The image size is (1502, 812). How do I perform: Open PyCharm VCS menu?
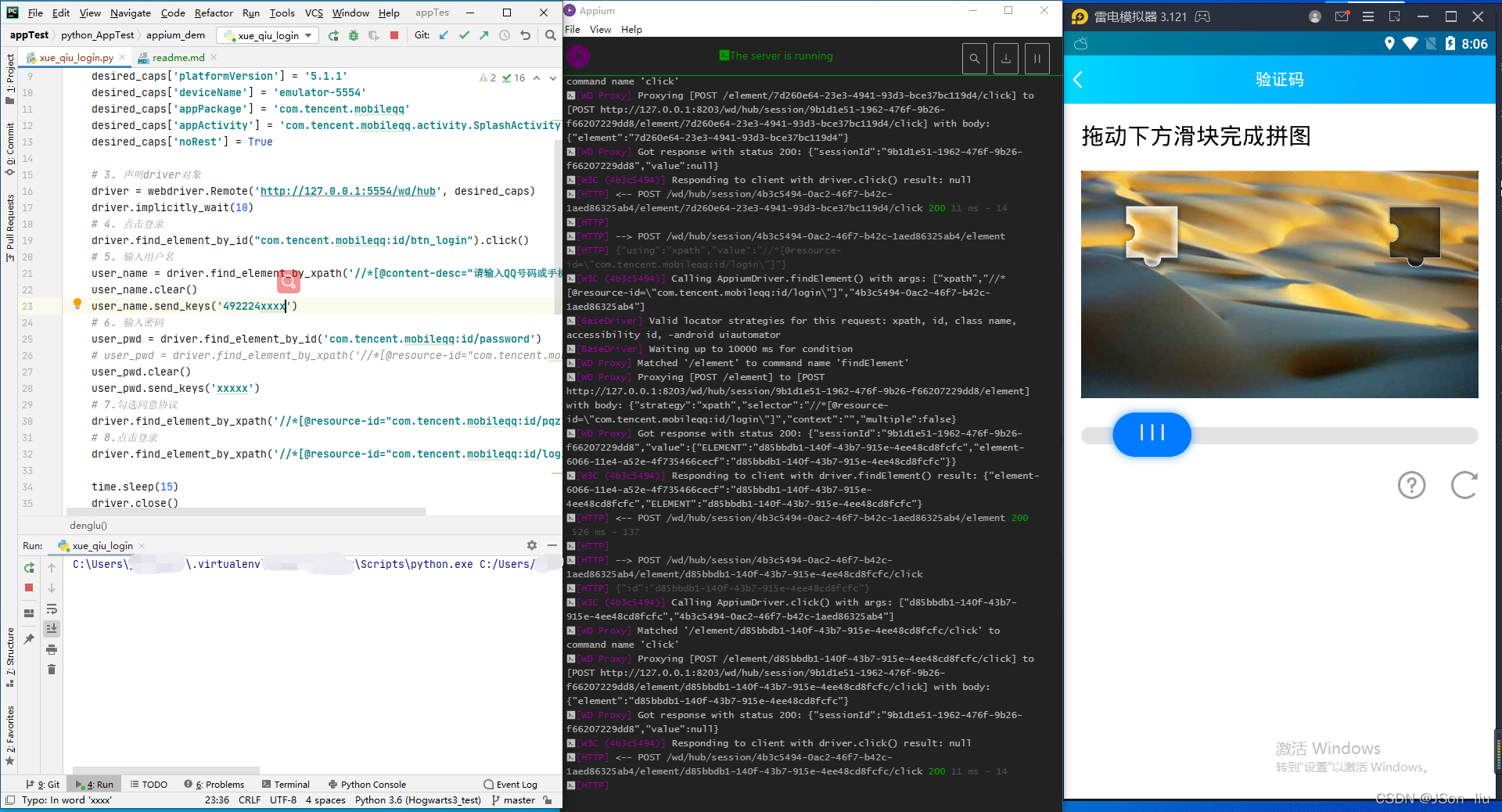[314, 13]
